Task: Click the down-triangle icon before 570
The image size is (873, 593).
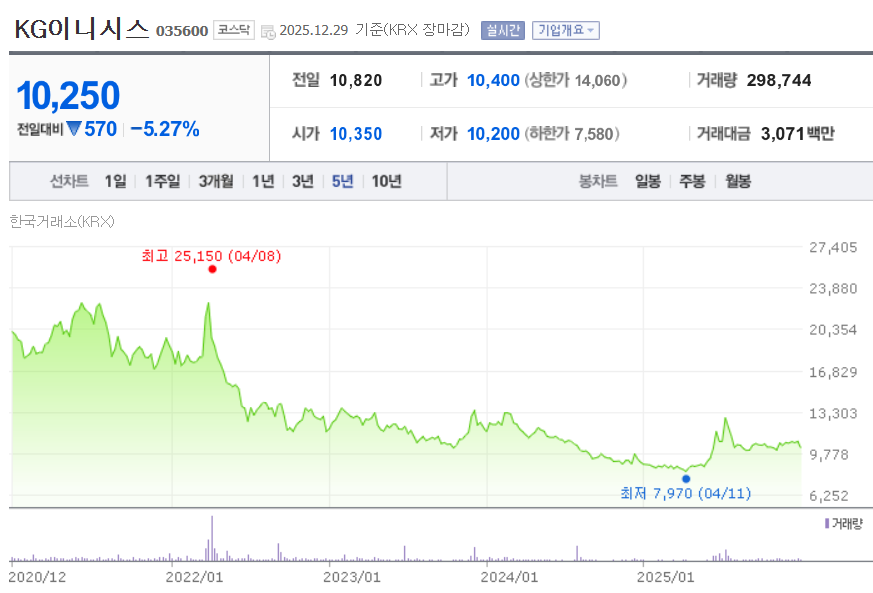Action: point(73,129)
